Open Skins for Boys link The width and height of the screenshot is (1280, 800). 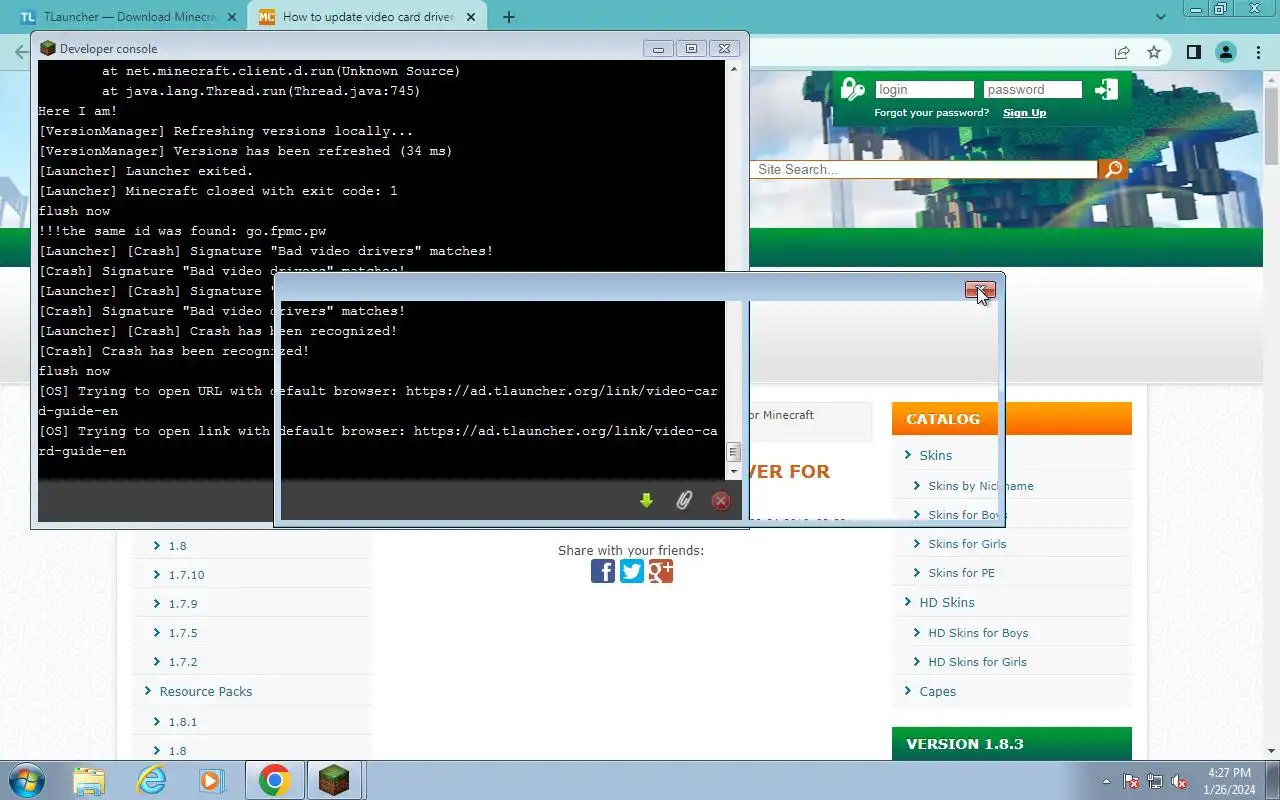coord(967,515)
